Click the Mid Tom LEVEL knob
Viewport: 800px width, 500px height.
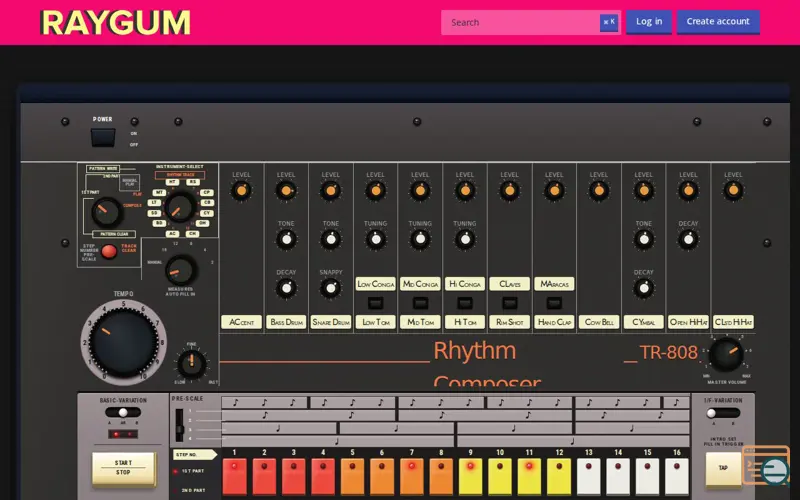pos(420,191)
